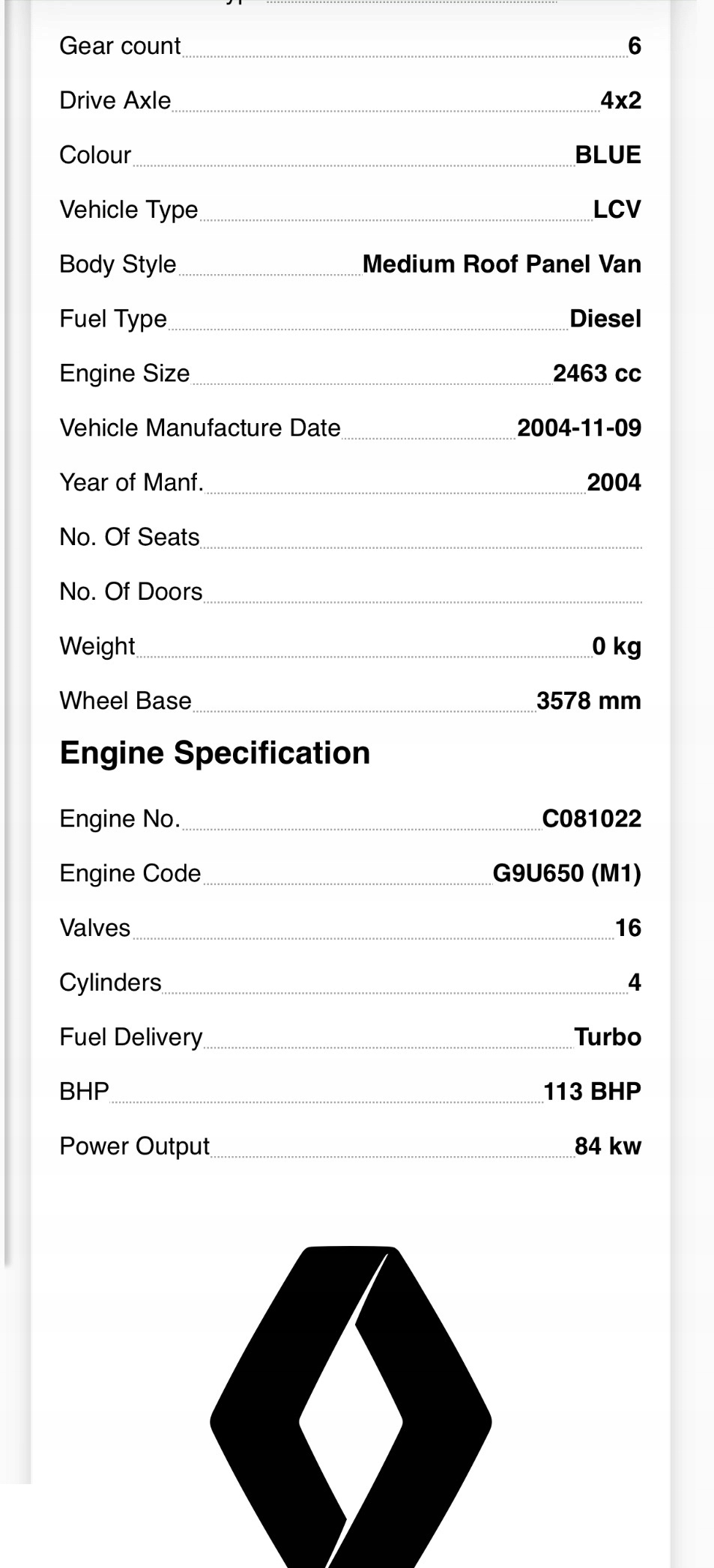Select the Engine Specification heading
This screenshot has width=714, height=1568.
[215, 753]
